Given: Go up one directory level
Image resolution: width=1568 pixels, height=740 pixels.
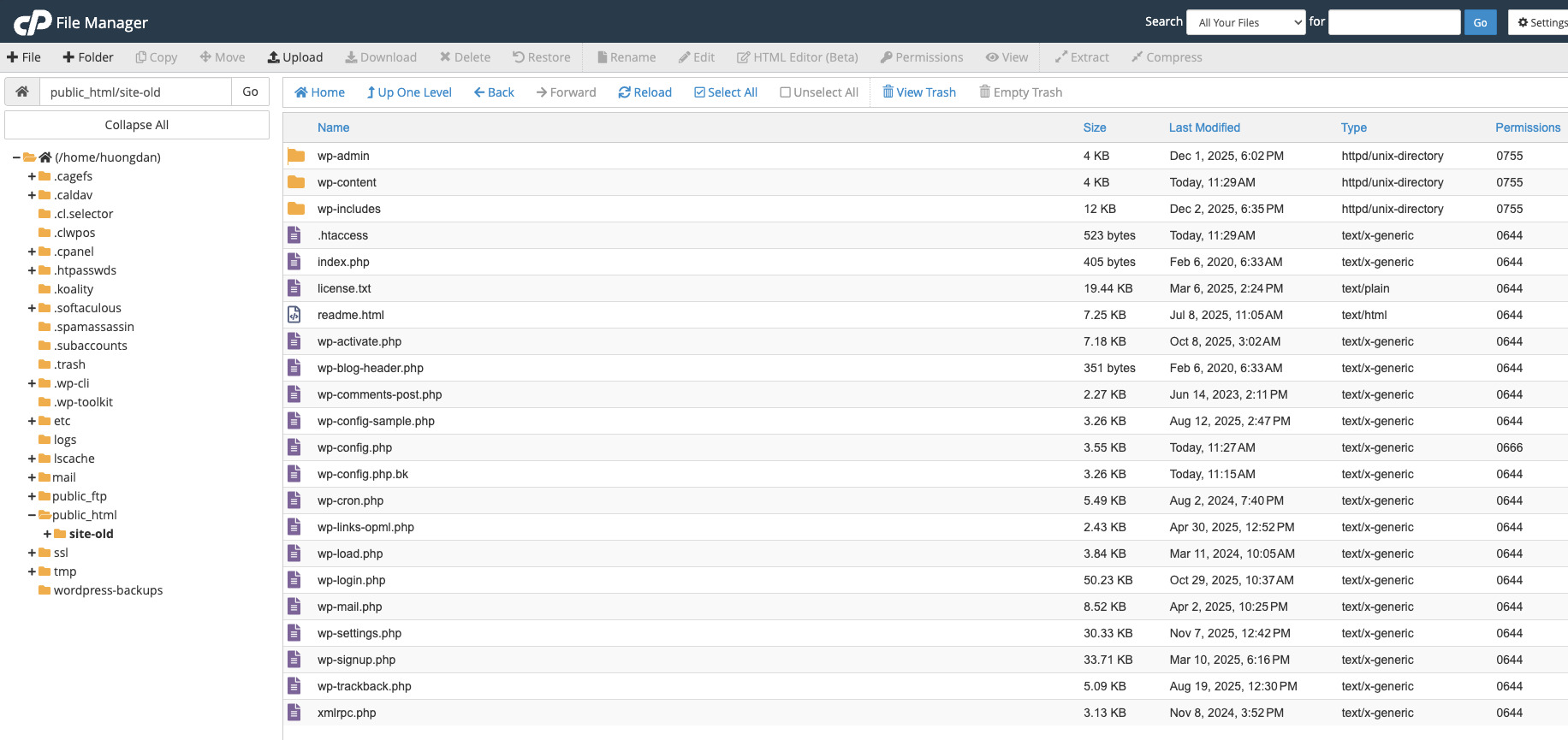Looking at the screenshot, I should [408, 92].
